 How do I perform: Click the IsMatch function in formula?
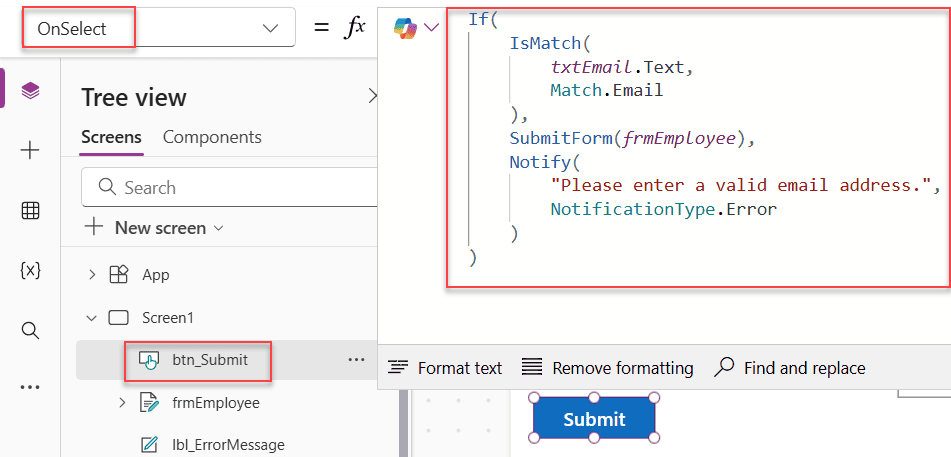(x=543, y=43)
